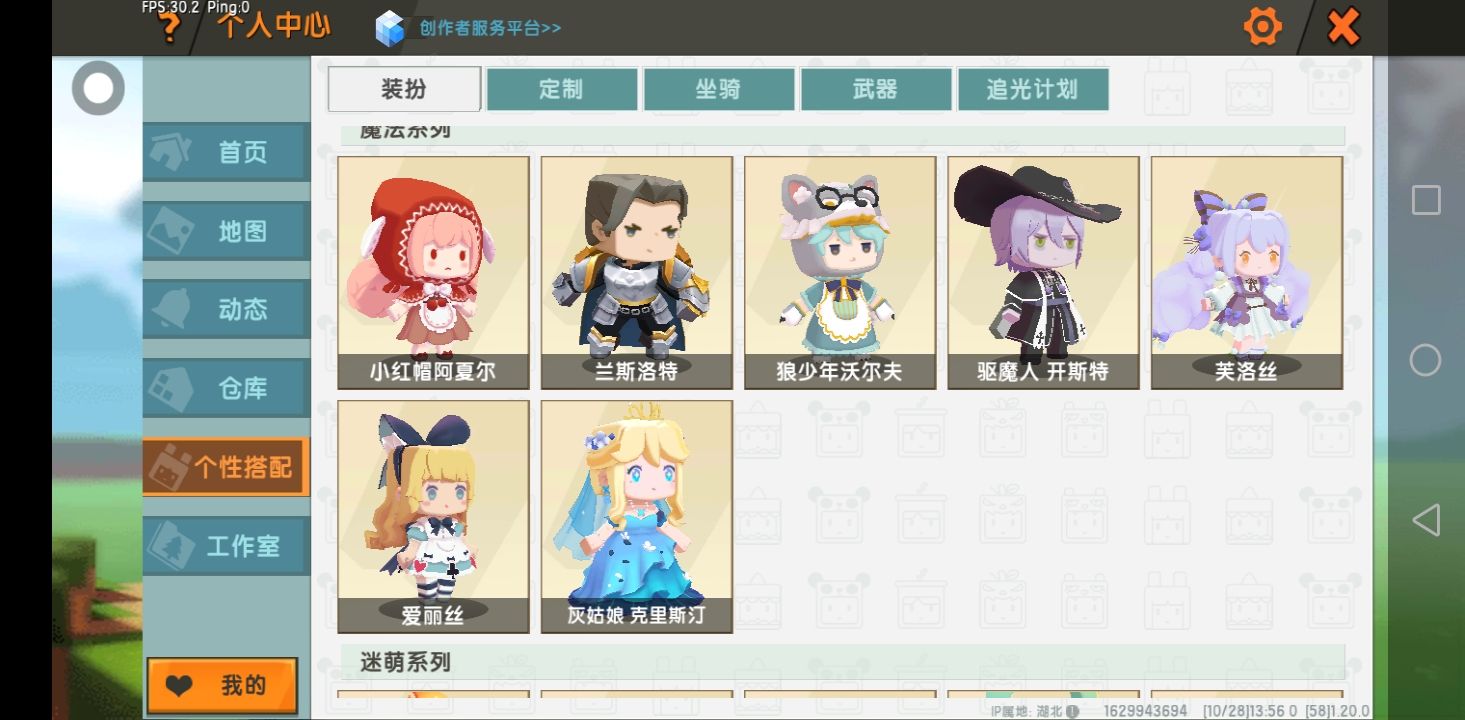1465x720 pixels.
Task: Click the creator platform cube icon
Action: pos(389,28)
